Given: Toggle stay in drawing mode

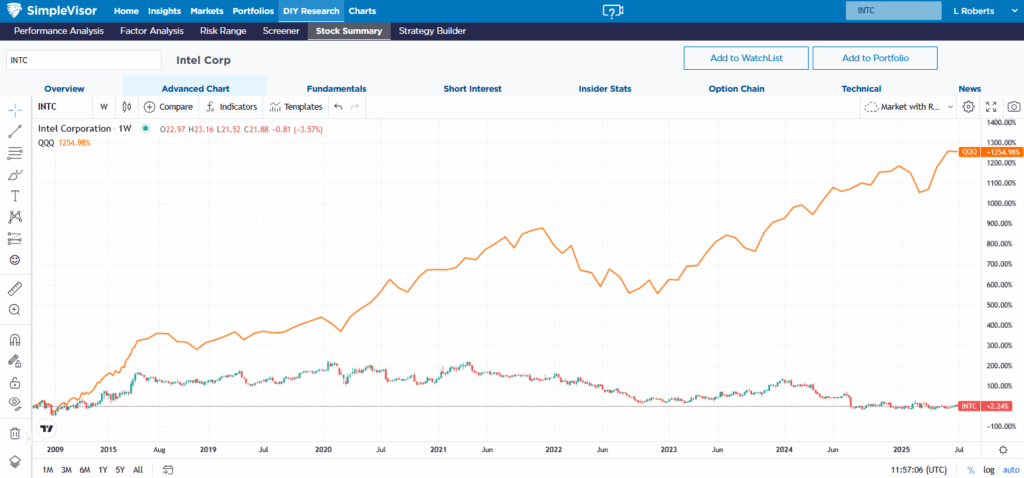Looking at the screenshot, I should point(15,360).
